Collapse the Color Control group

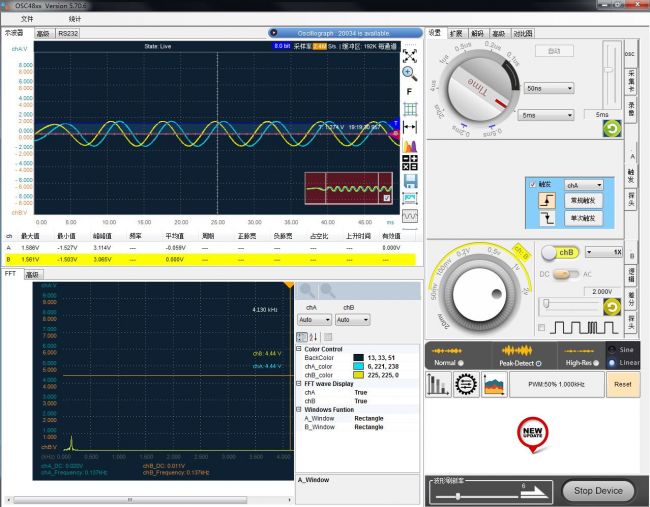(299, 349)
